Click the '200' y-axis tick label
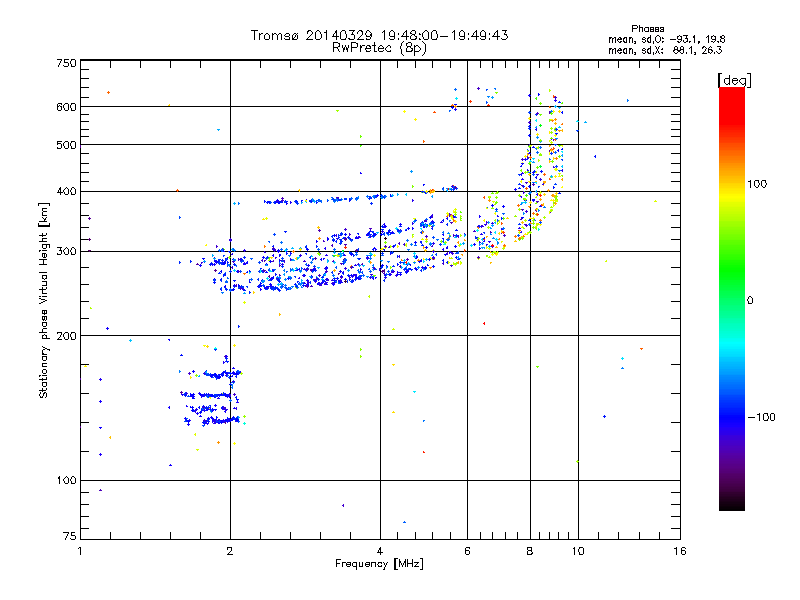 click(x=67, y=336)
